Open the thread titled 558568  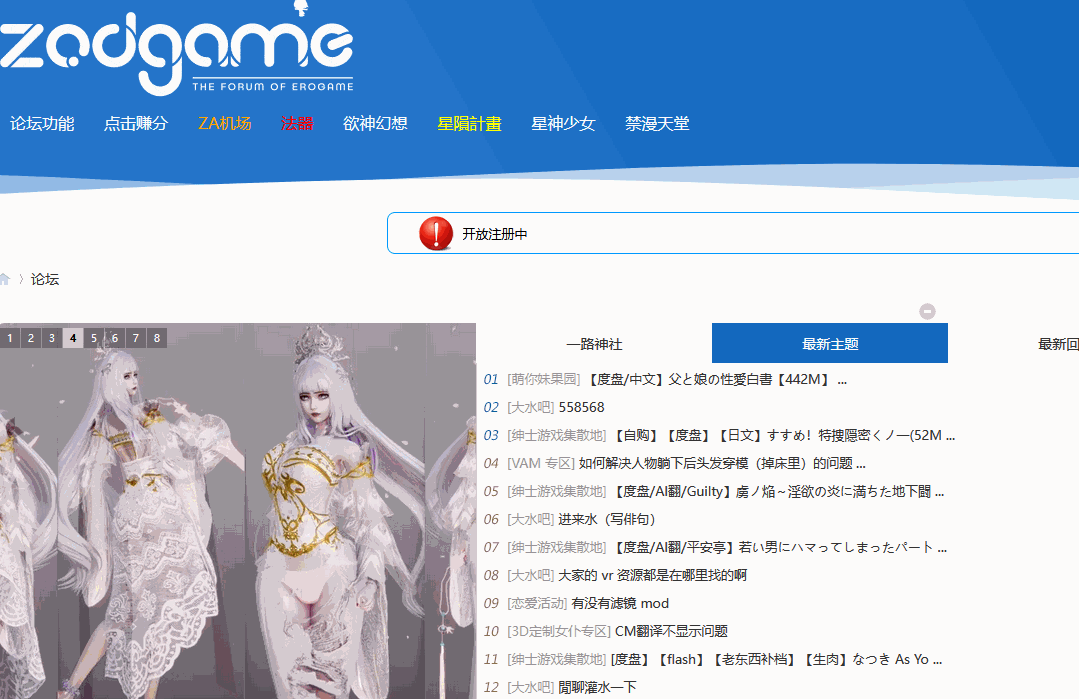coord(581,407)
